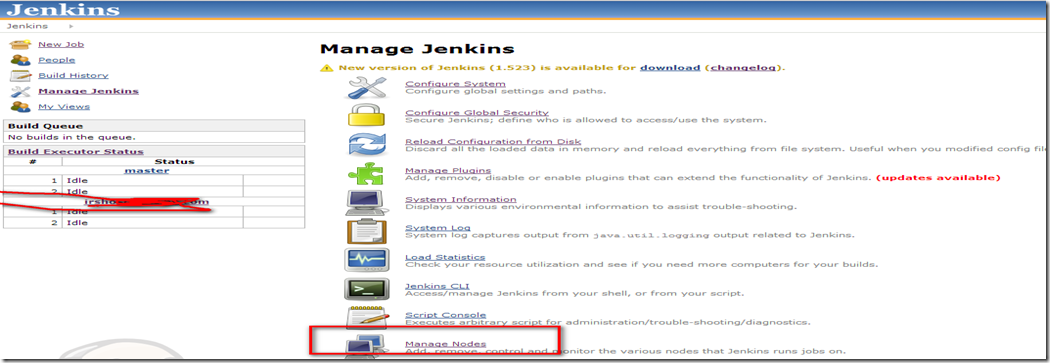This screenshot has height=363, width=1050.
Task: Click the Status column header
Action: pyautogui.click(x=174, y=161)
